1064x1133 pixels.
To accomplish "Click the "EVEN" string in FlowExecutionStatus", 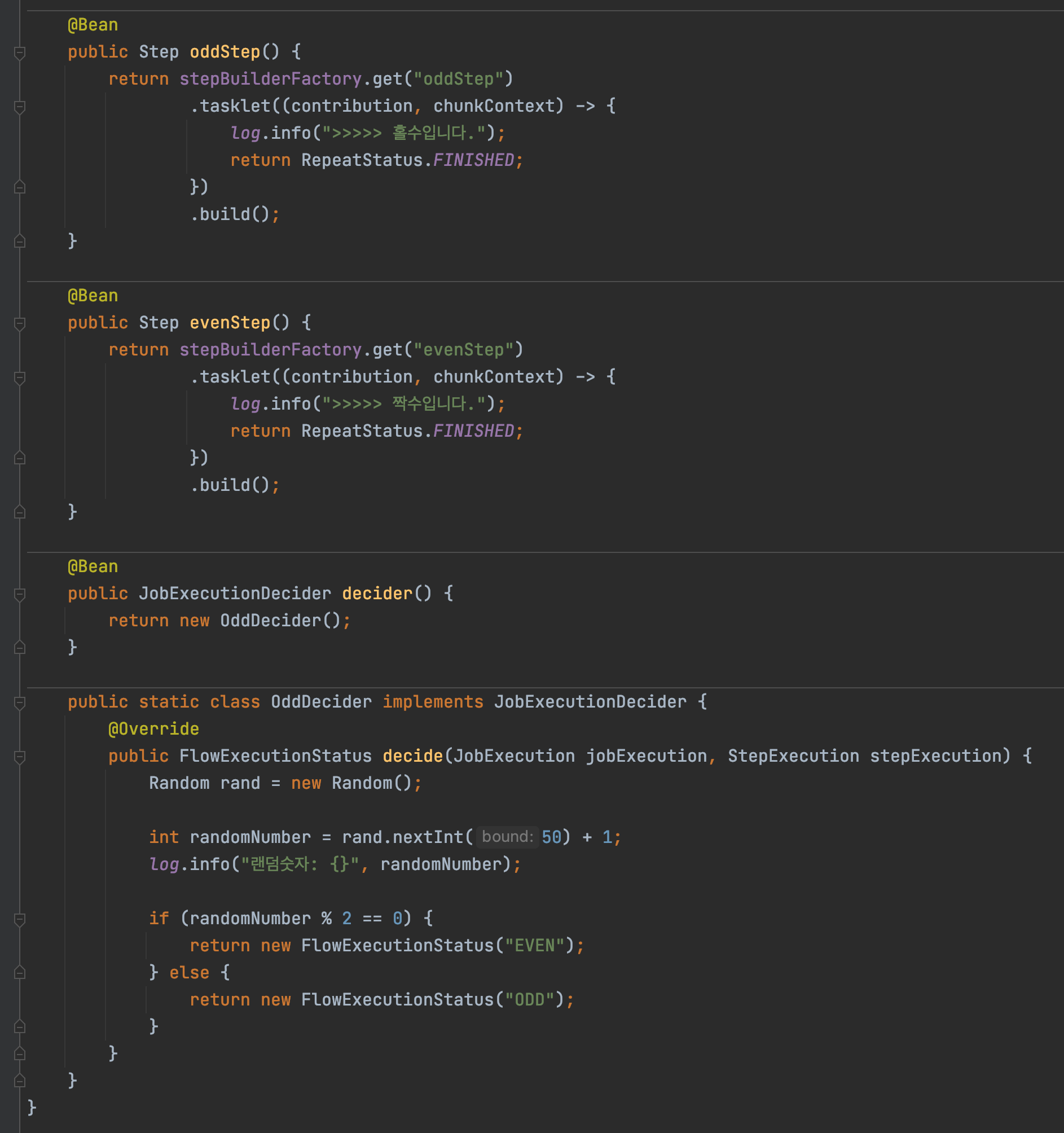I will click(534, 946).
